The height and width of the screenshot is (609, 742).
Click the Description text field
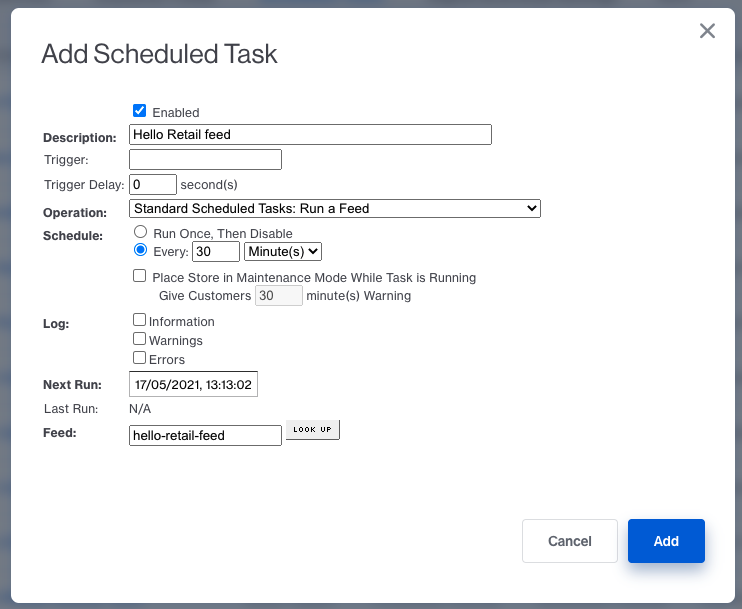(x=310, y=135)
